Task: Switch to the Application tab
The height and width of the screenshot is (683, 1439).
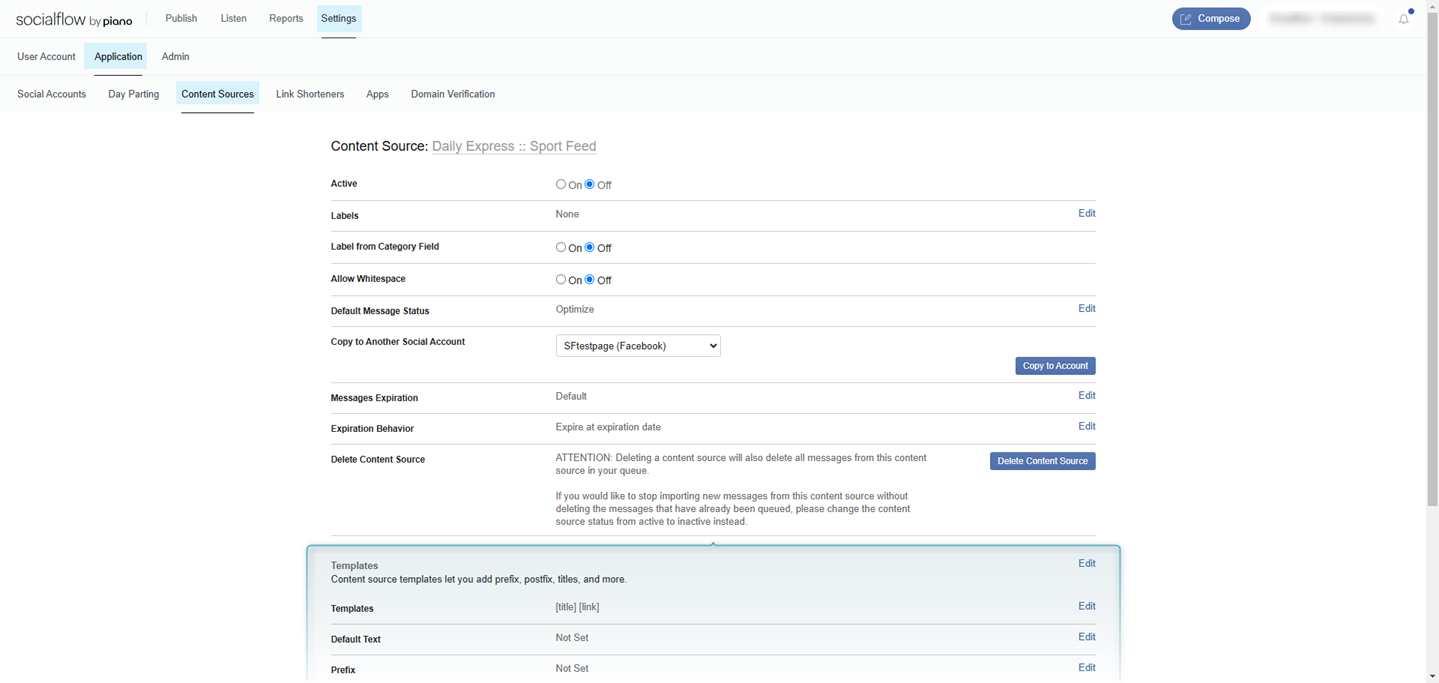Action: (118, 57)
